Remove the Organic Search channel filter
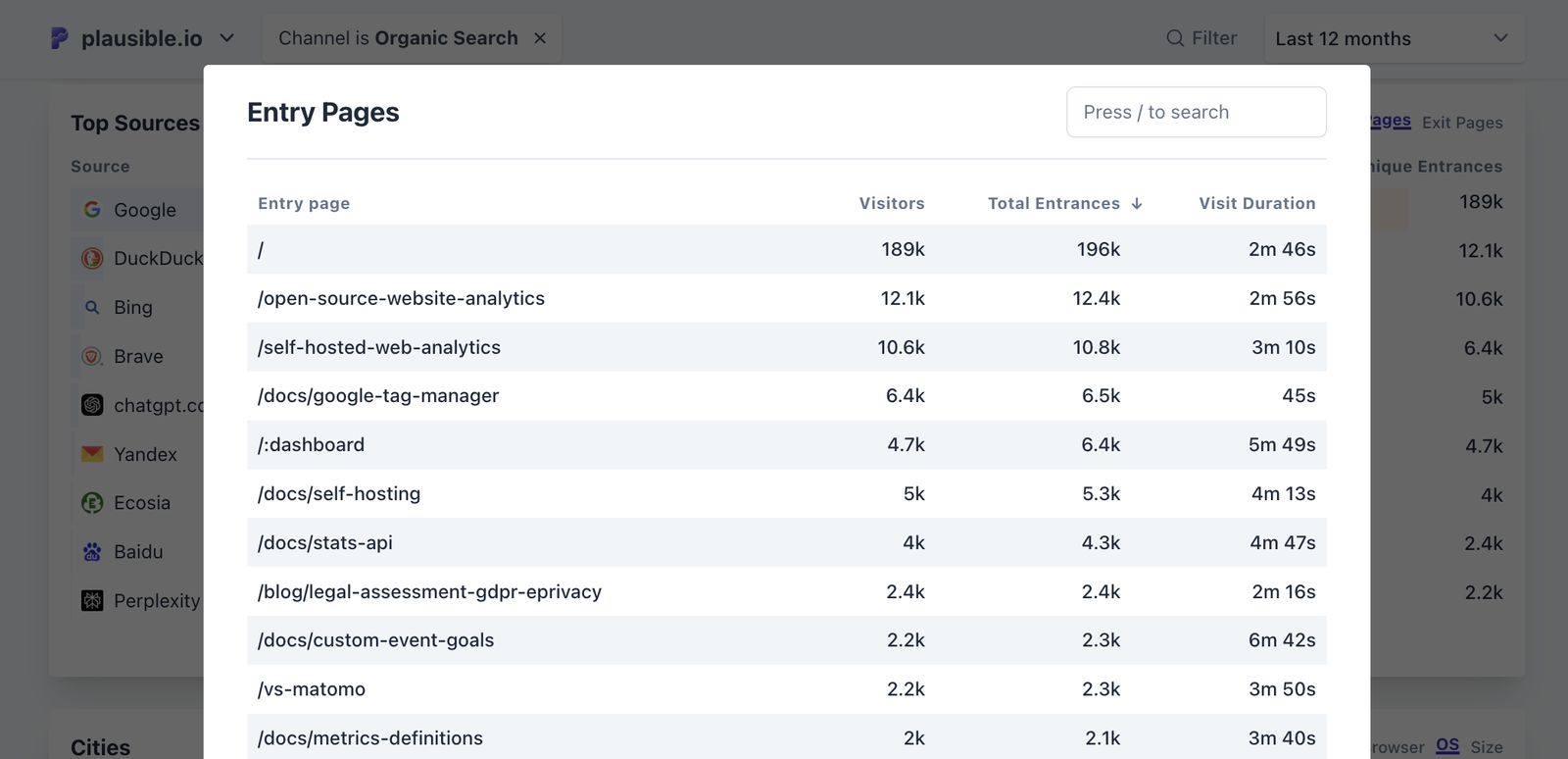This screenshot has height=759, width=1568. 540,38
